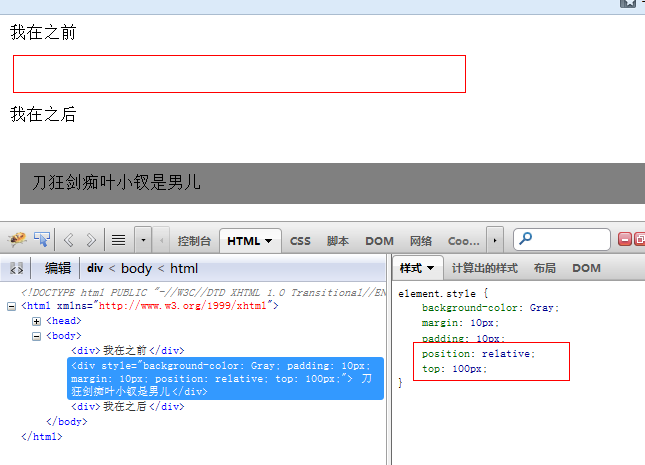Minimize Firebug with the red minus button
645x465 pixels.
coord(624,239)
